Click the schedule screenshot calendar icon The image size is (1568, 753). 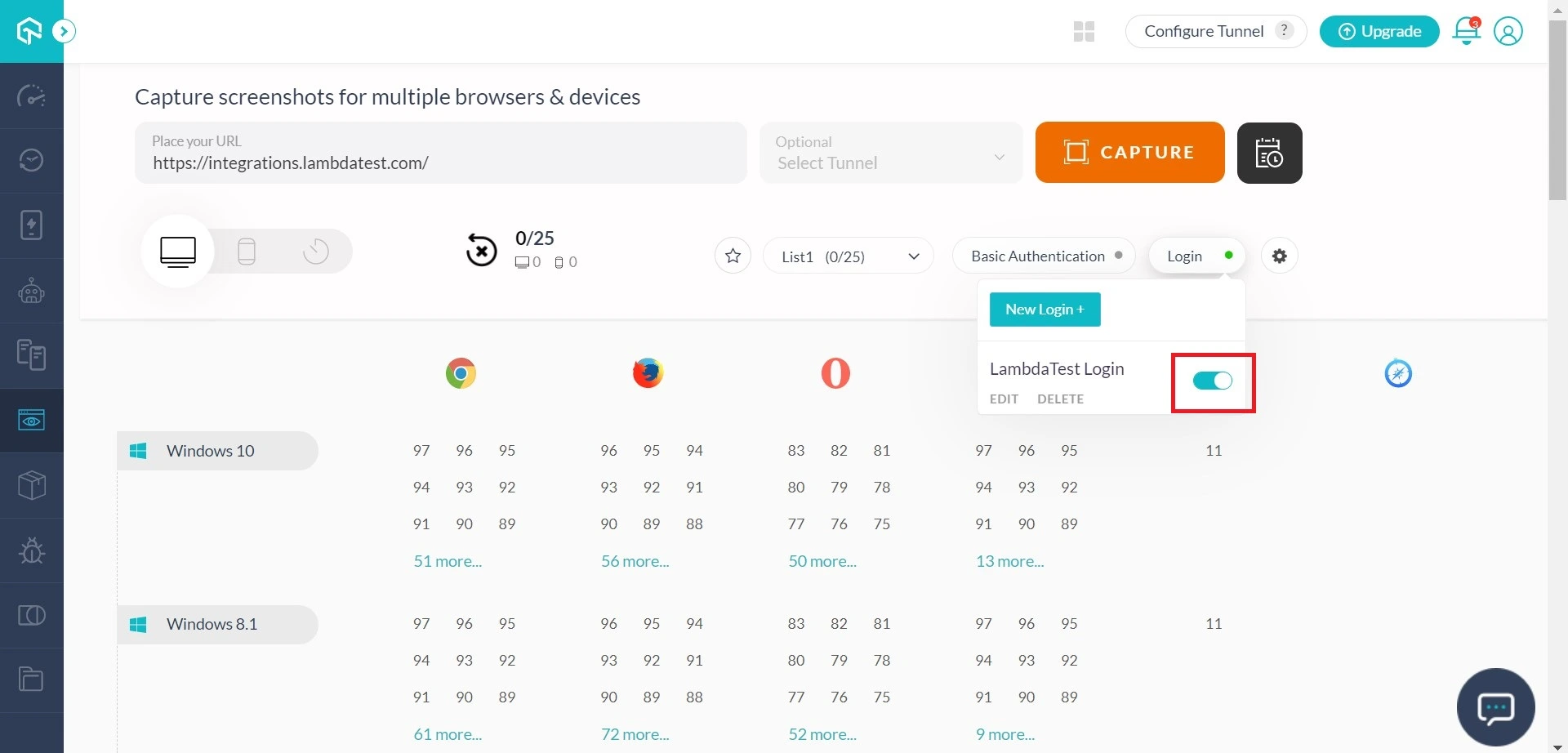(x=1269, y=153)
